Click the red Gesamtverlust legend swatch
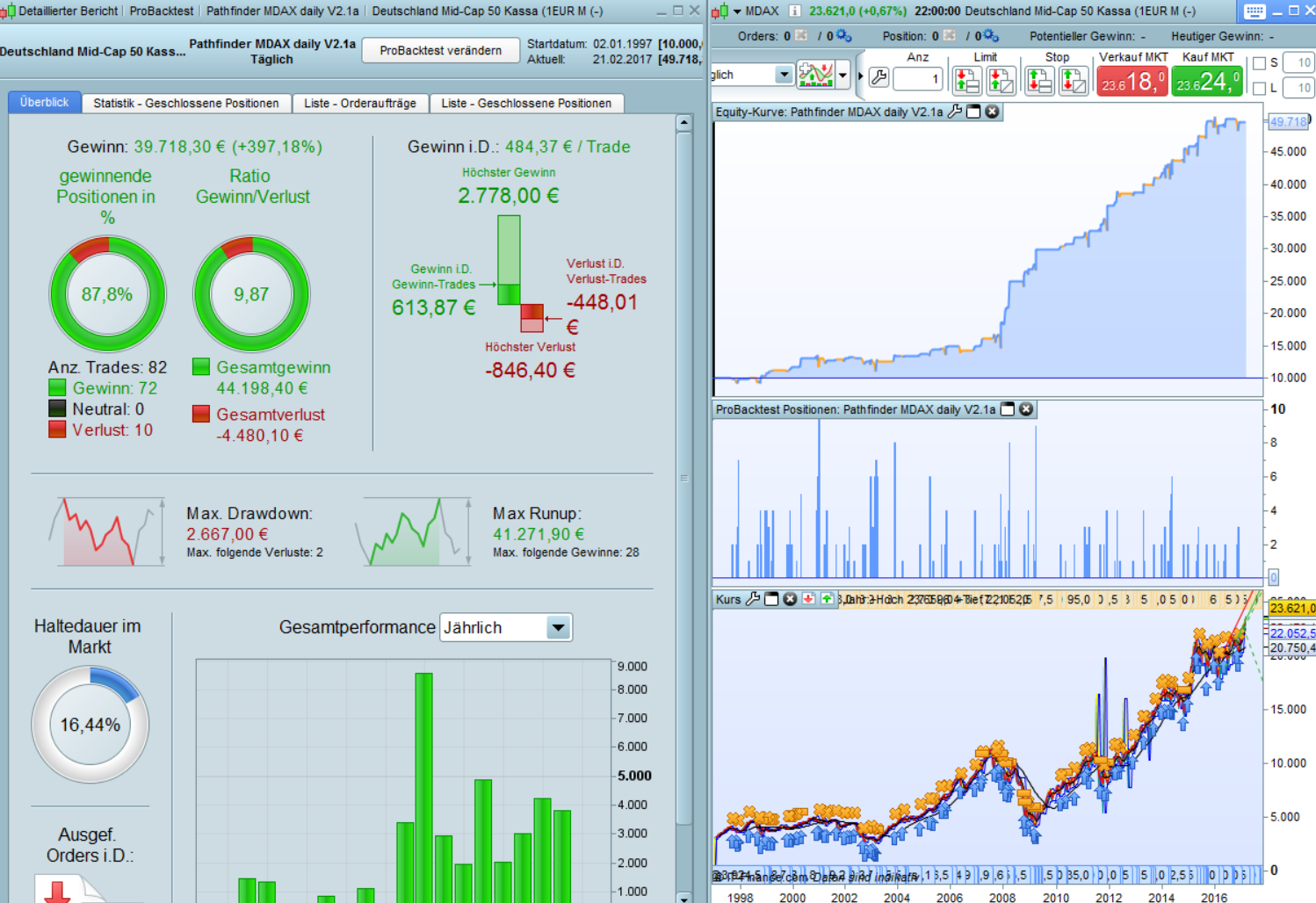 tap(201, 414)
